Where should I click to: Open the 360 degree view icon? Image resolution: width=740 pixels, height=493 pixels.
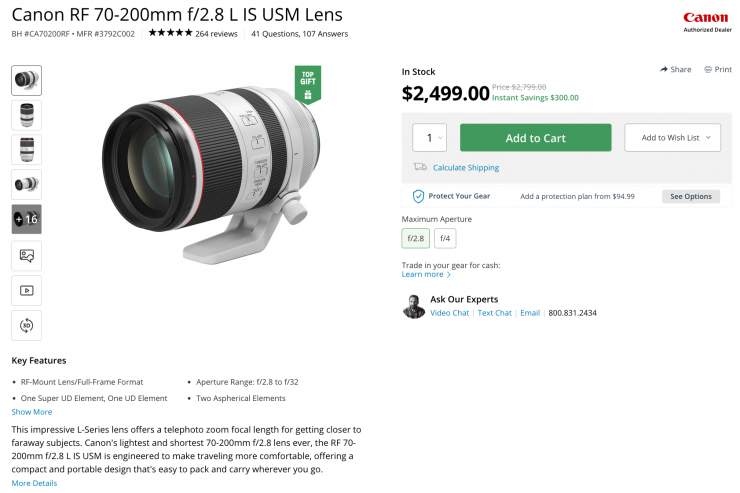pyautogui.click(x=26, y=325)
